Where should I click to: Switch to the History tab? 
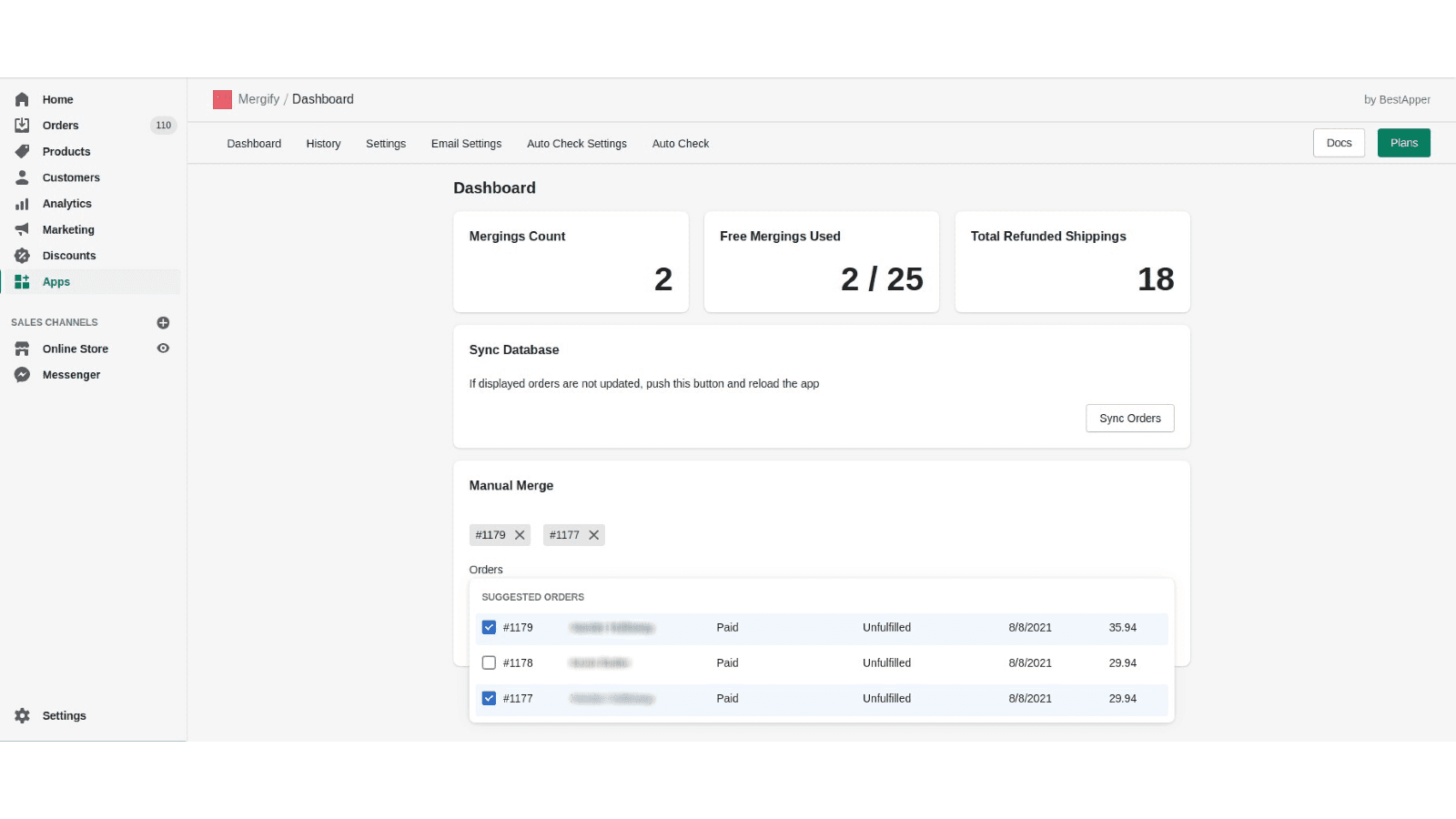323,143
